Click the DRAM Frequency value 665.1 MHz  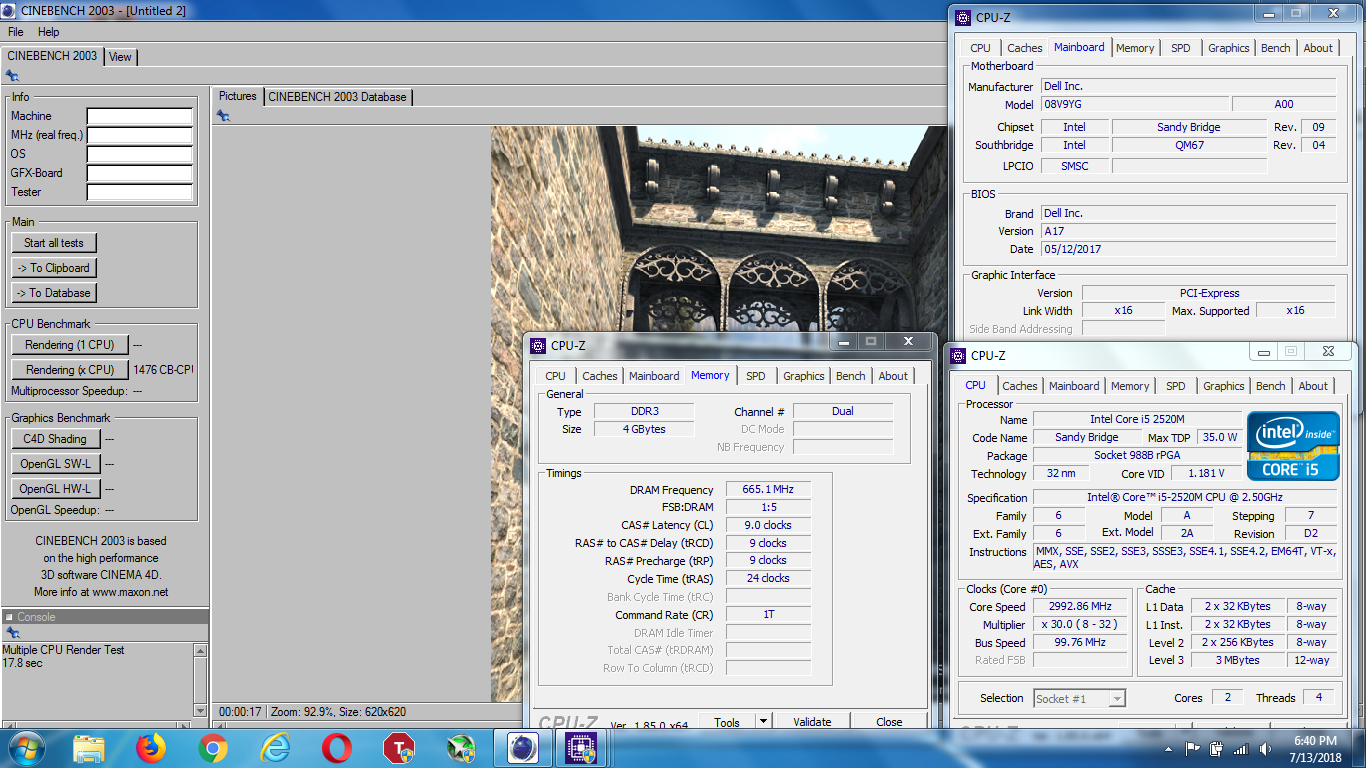[x=768, y=490]
